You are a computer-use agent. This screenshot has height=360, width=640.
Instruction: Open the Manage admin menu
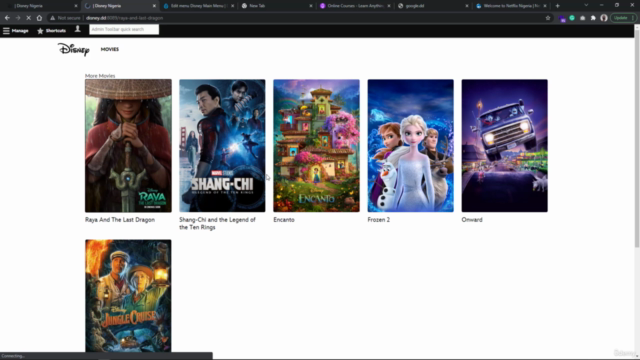click(16, 31)
